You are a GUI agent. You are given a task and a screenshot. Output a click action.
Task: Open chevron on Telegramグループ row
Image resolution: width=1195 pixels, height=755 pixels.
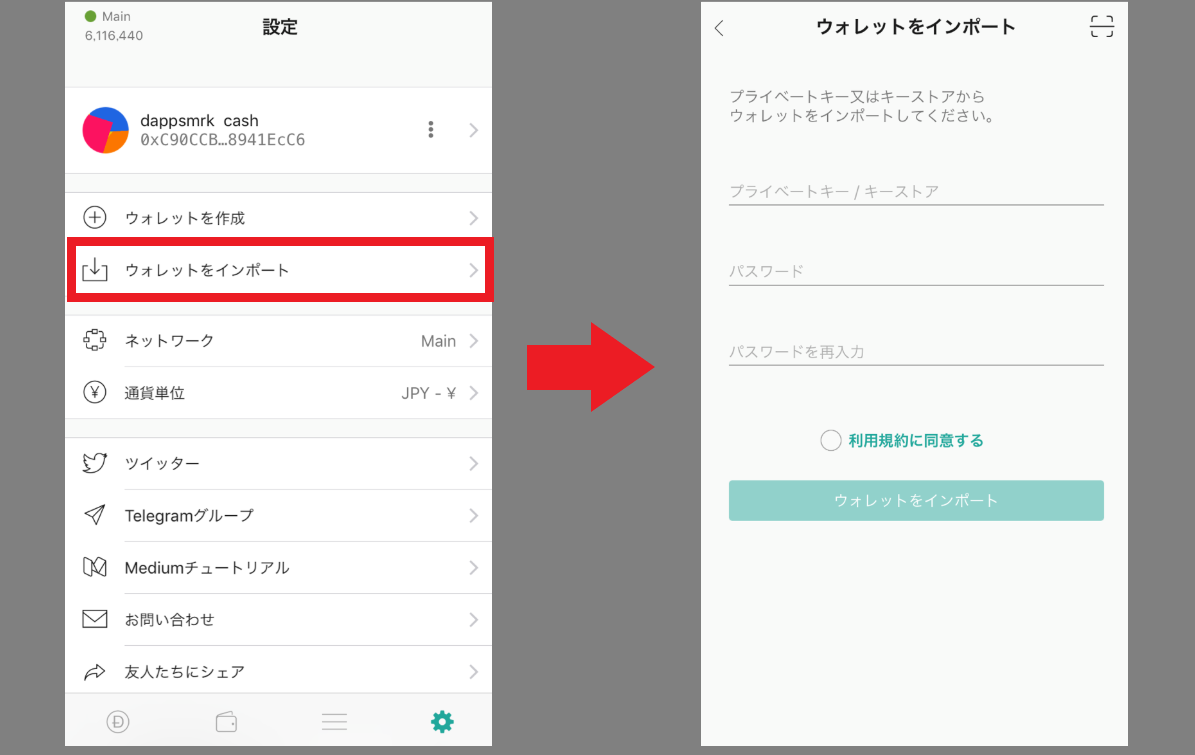click(x=473, y=516)
